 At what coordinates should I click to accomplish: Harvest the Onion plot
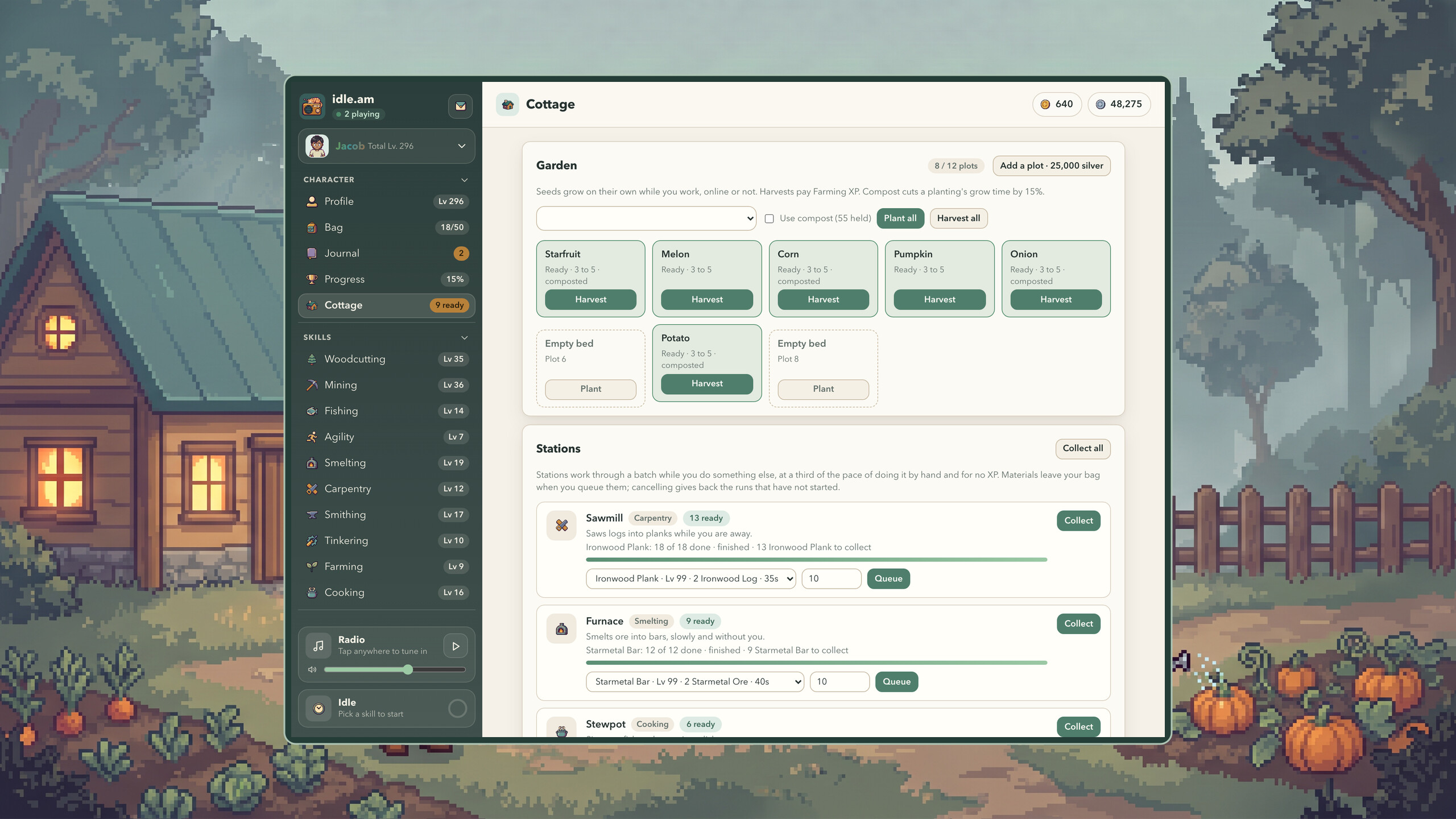coord(1056,299)
